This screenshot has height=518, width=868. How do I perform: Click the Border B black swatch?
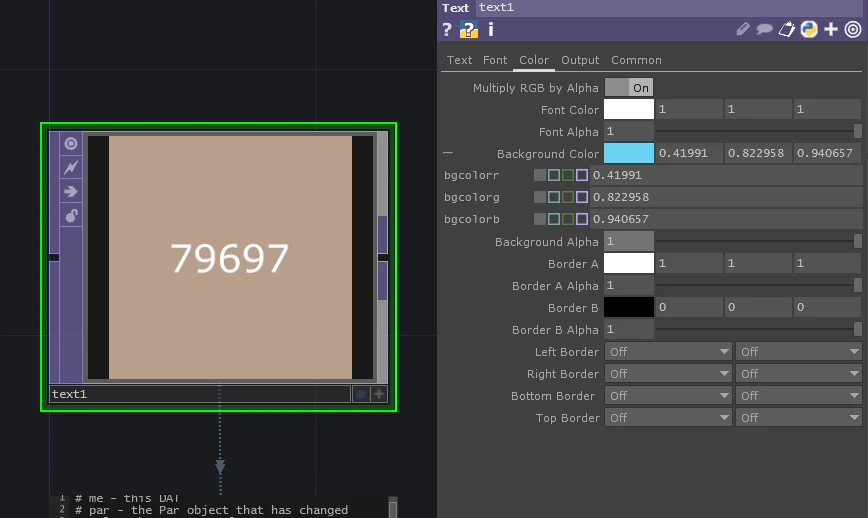[629, 307]
